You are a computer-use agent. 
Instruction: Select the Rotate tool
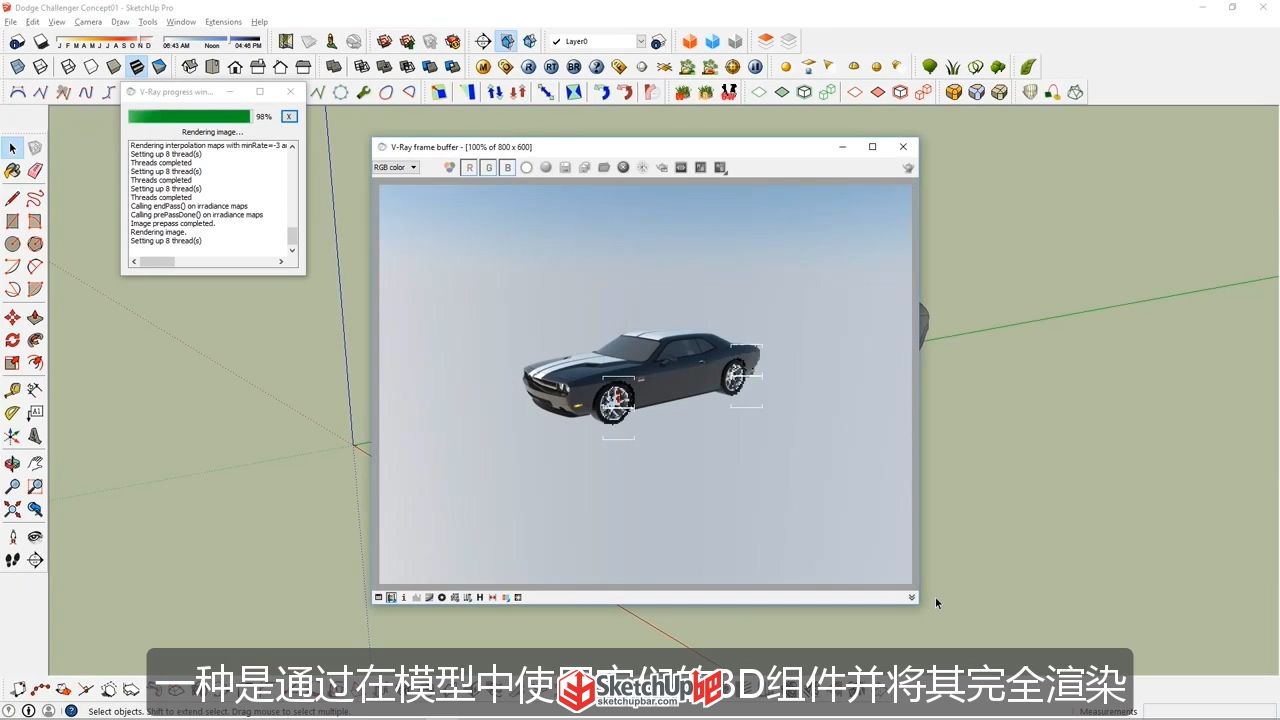[x=13, y=340]
